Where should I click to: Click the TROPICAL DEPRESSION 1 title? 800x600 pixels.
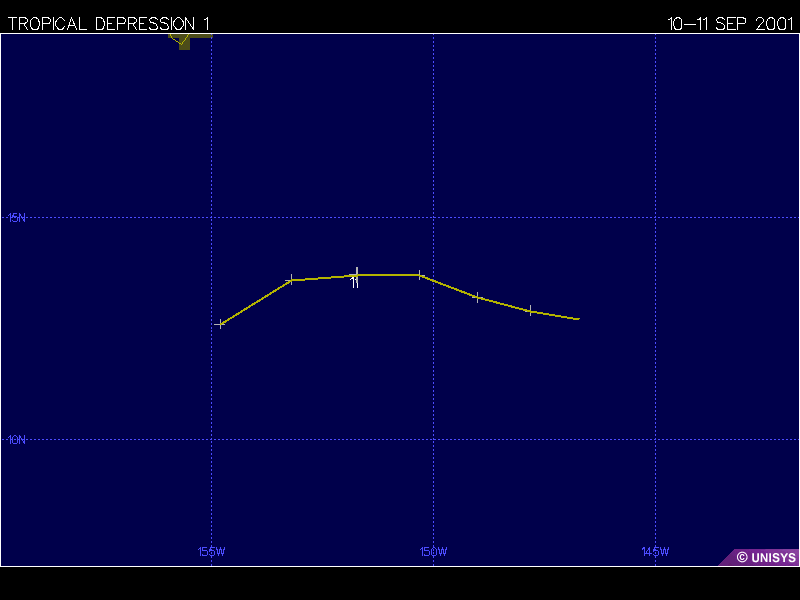coord(109,23)
